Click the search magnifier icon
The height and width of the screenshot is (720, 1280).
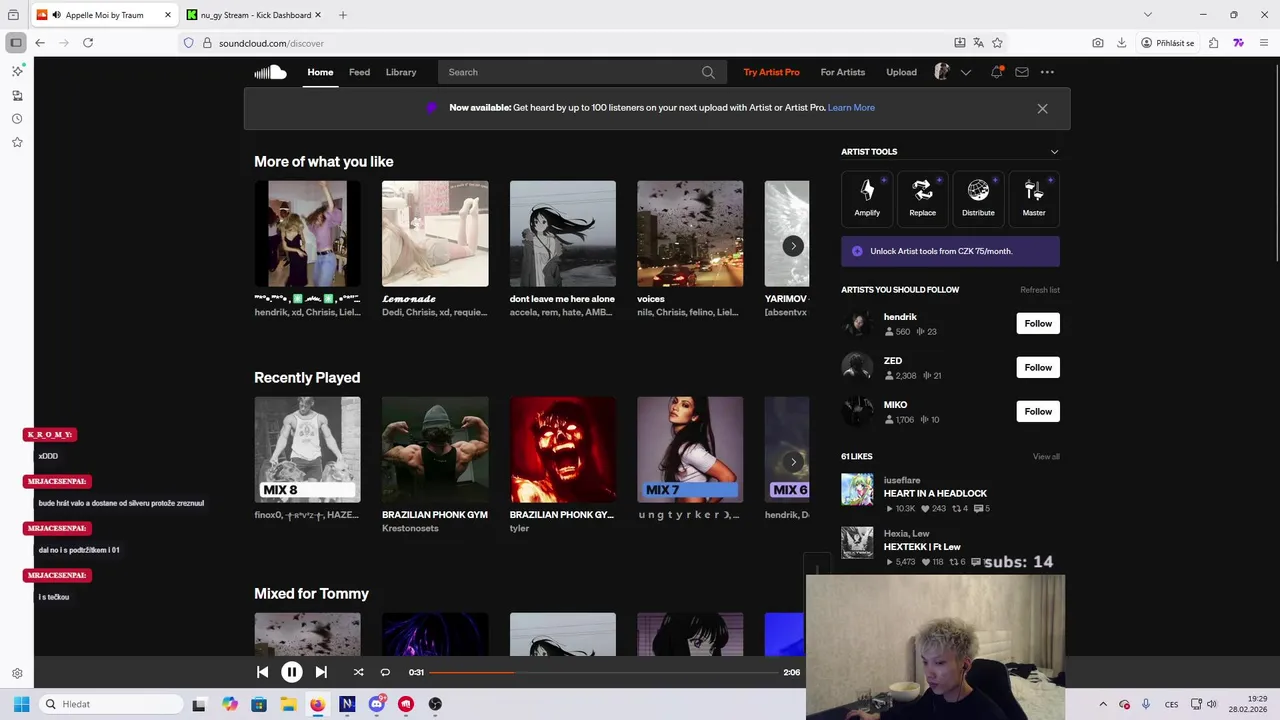[x=708, y=72]
